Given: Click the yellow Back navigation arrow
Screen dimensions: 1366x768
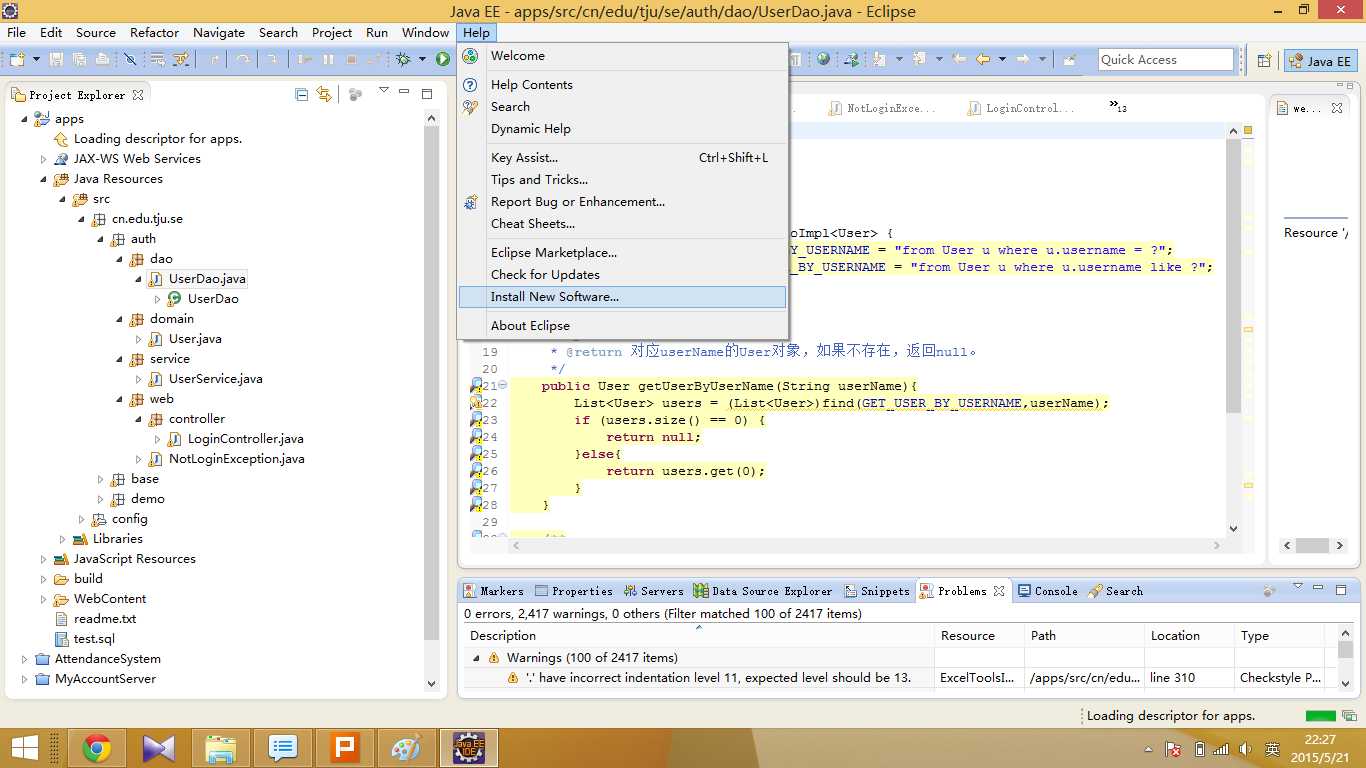Looking at the screenshot, I should 983,60.
